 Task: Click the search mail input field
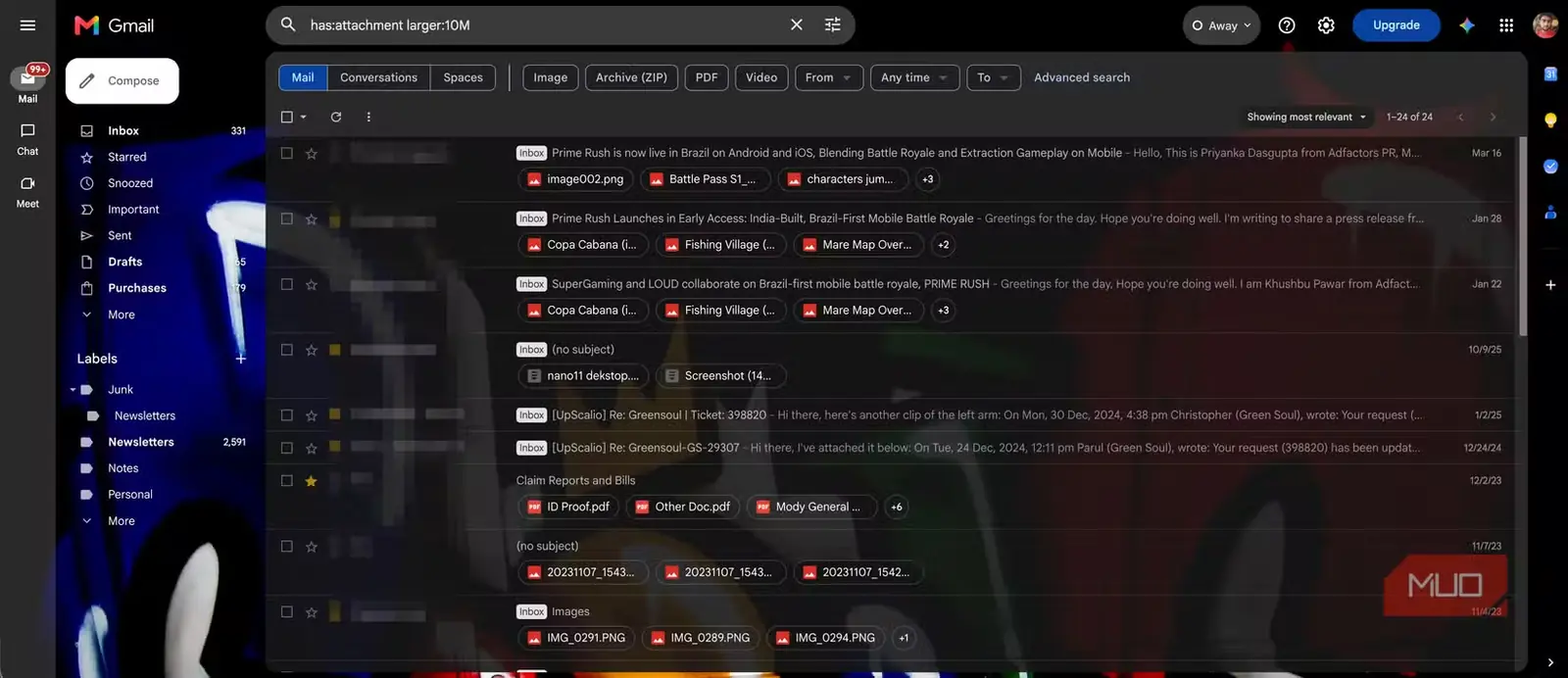[x=544, y=25]
